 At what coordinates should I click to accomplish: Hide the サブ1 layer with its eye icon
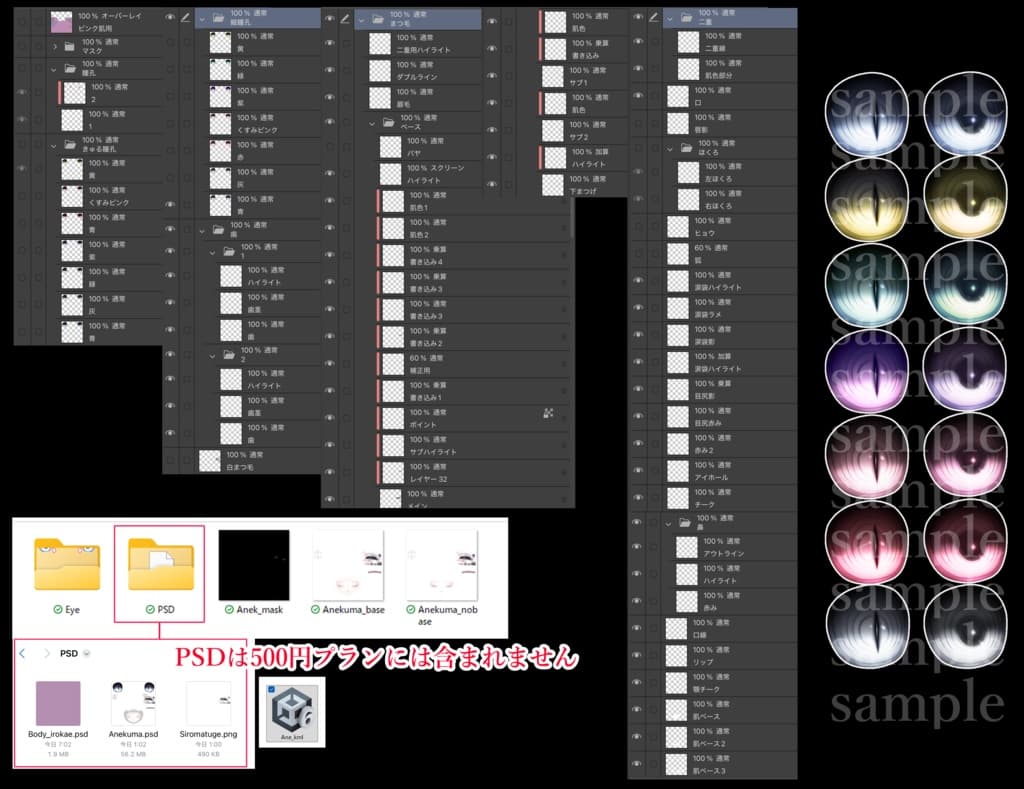[492, 76]
